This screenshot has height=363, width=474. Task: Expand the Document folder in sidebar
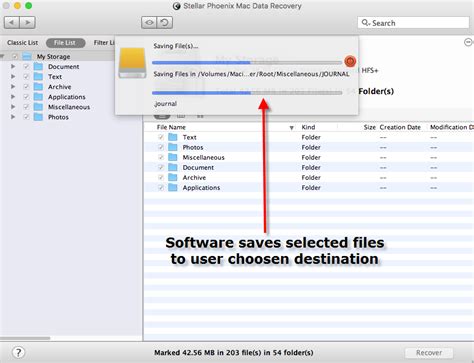(13, 66)
